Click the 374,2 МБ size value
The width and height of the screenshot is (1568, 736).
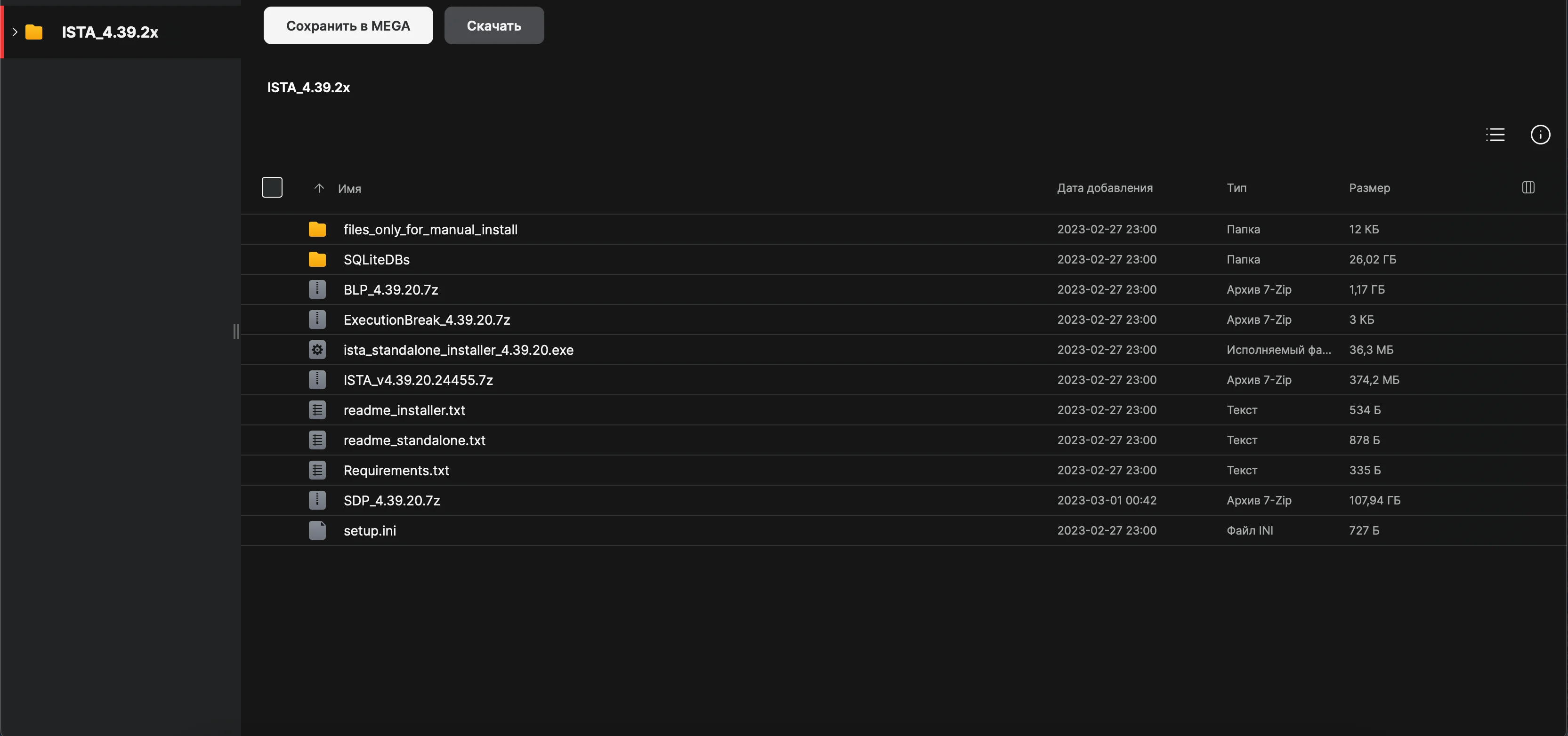pos(1374,380)
